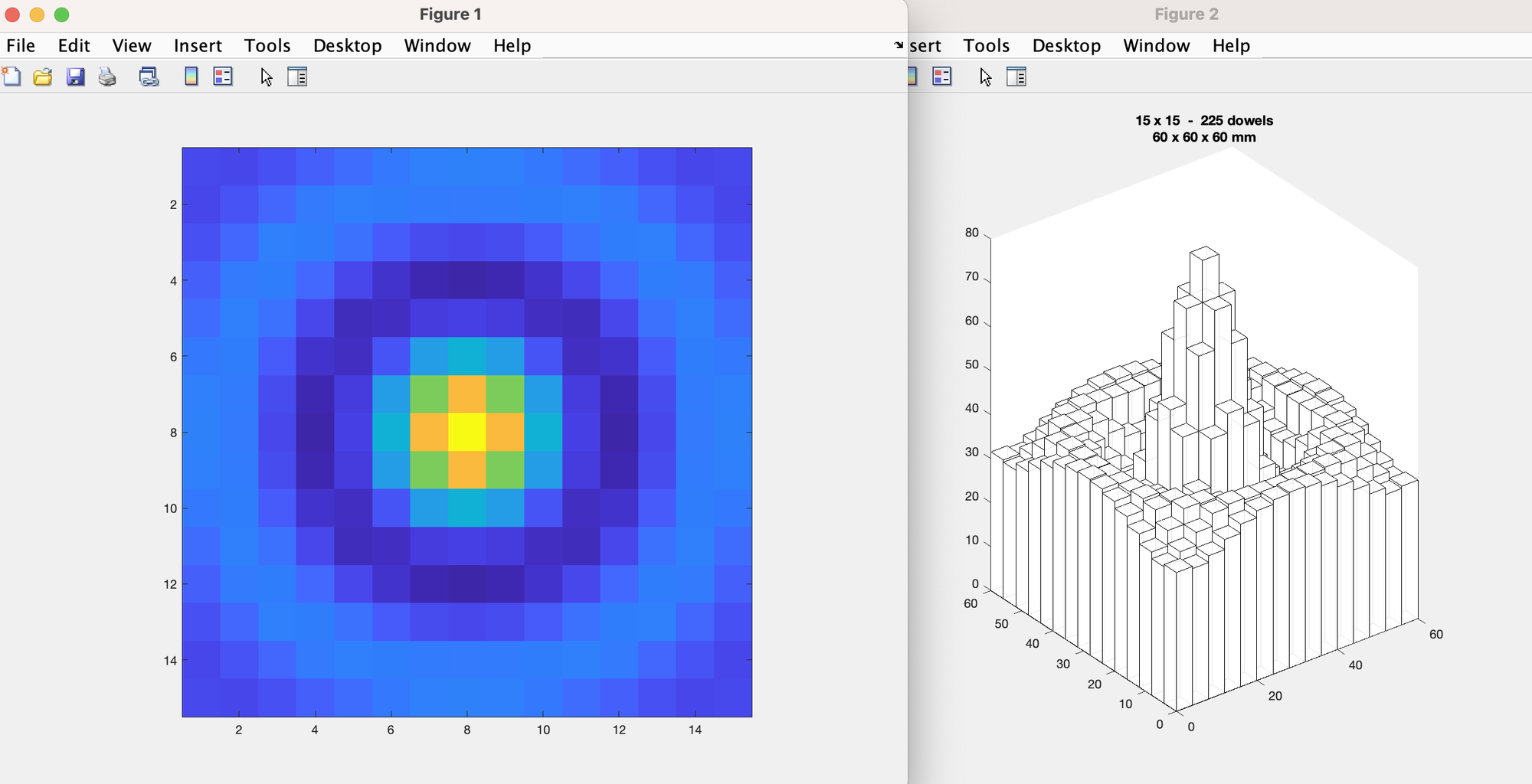Select the tallest dowel bar in Figure 2
The height and width of the screenshot is (784, 1532).
pos(1205,273)
